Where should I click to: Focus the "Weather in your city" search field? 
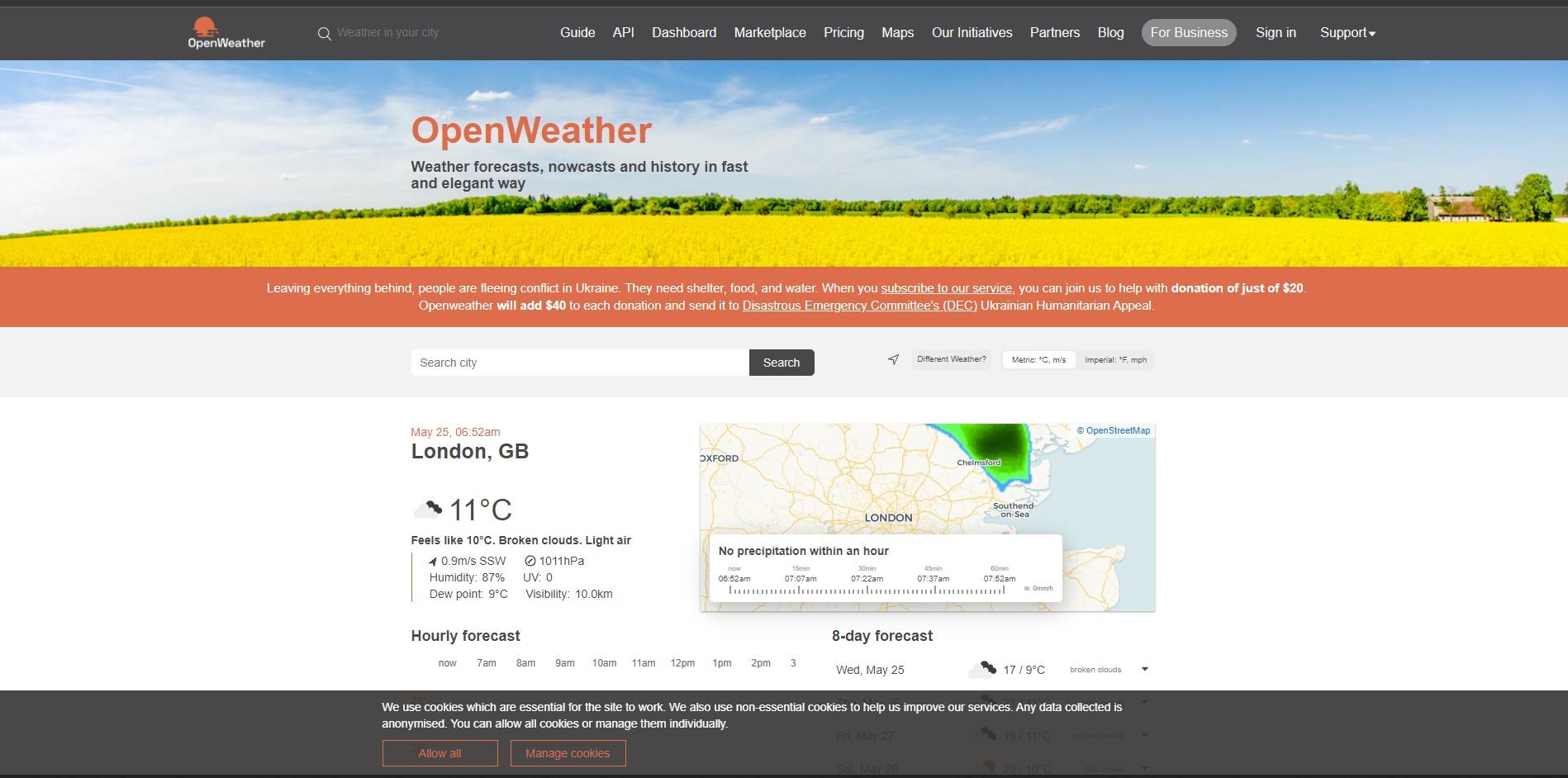pyautogui.click(x=388, y=33)
